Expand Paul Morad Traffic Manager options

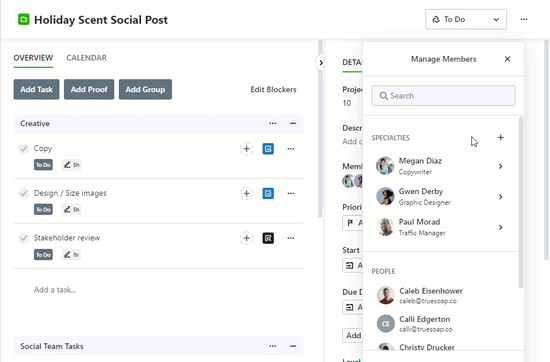pyautogui.click(x=501, y=227)
